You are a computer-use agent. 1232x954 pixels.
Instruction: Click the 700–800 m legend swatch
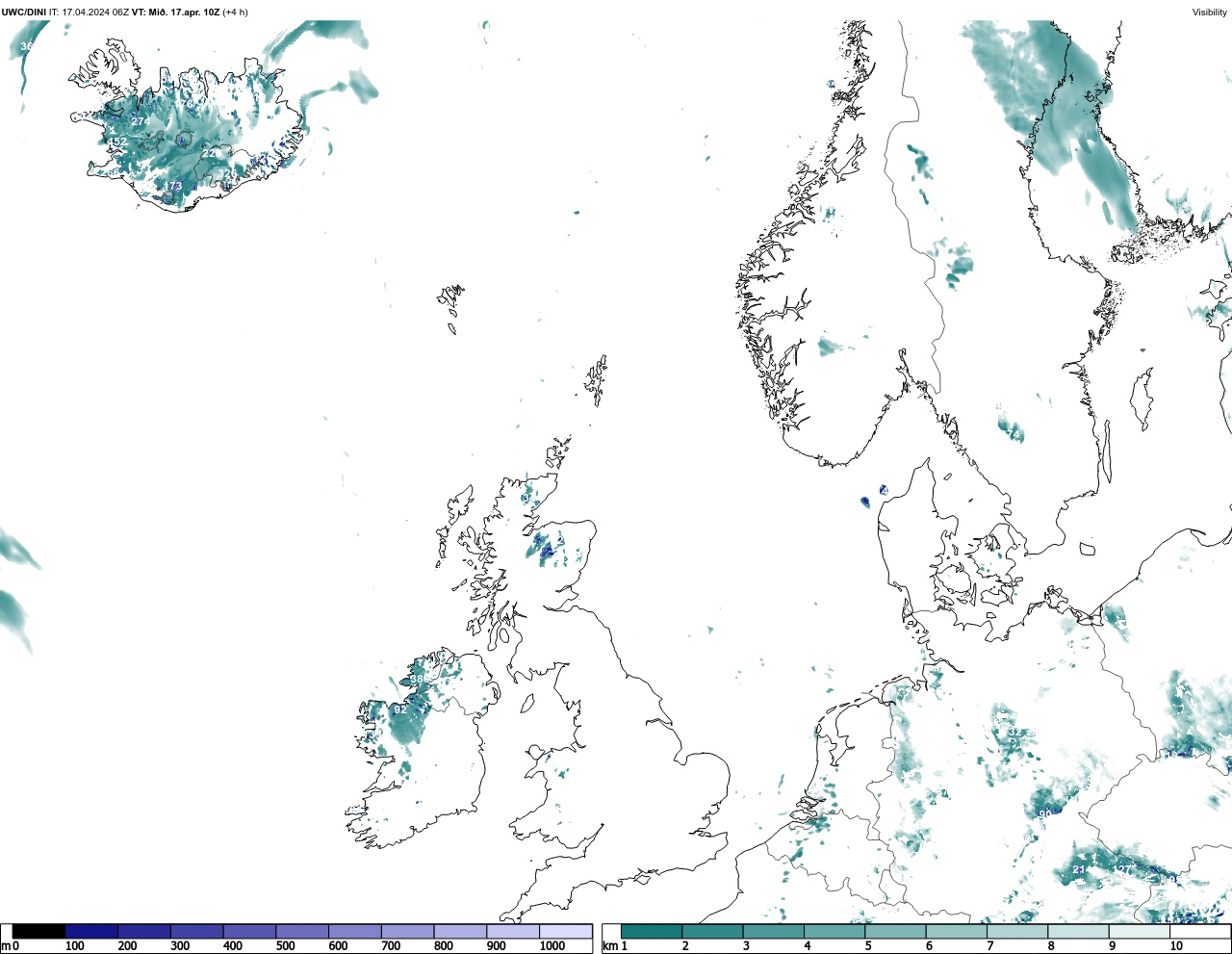tap(407, 931)
